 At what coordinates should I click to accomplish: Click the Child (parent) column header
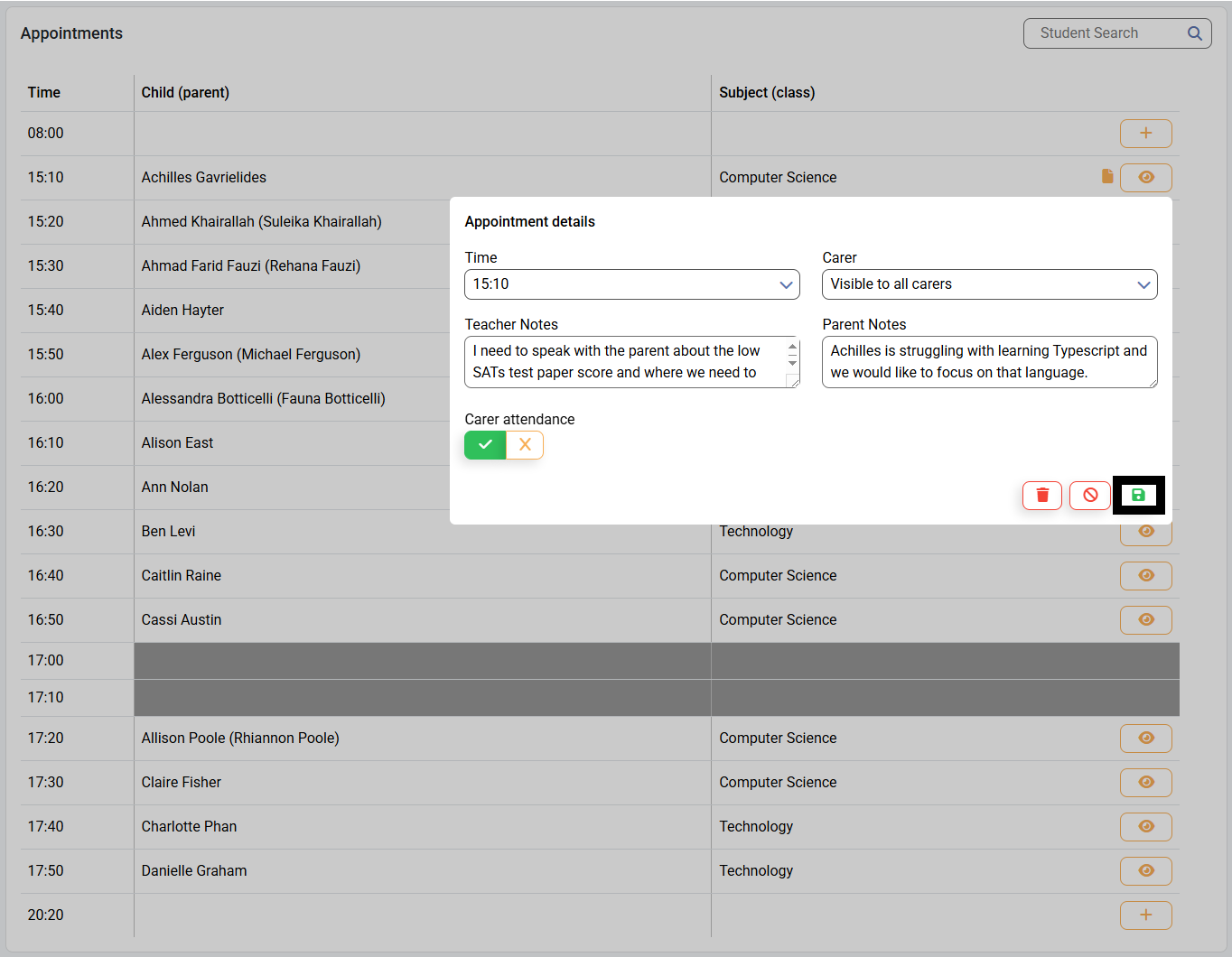pos(185,92)
